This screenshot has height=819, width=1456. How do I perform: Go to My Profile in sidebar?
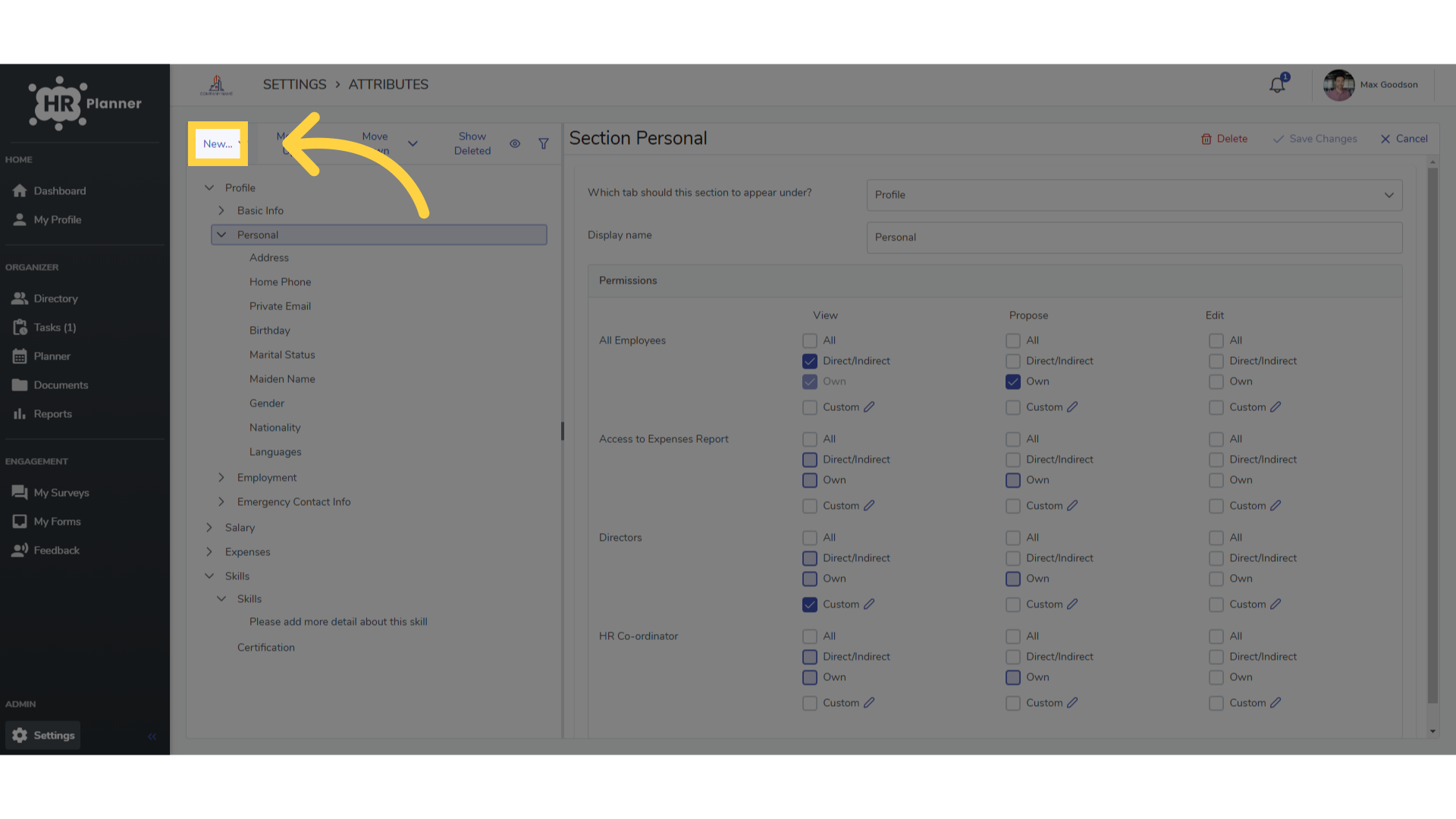[x=58, y=220]
